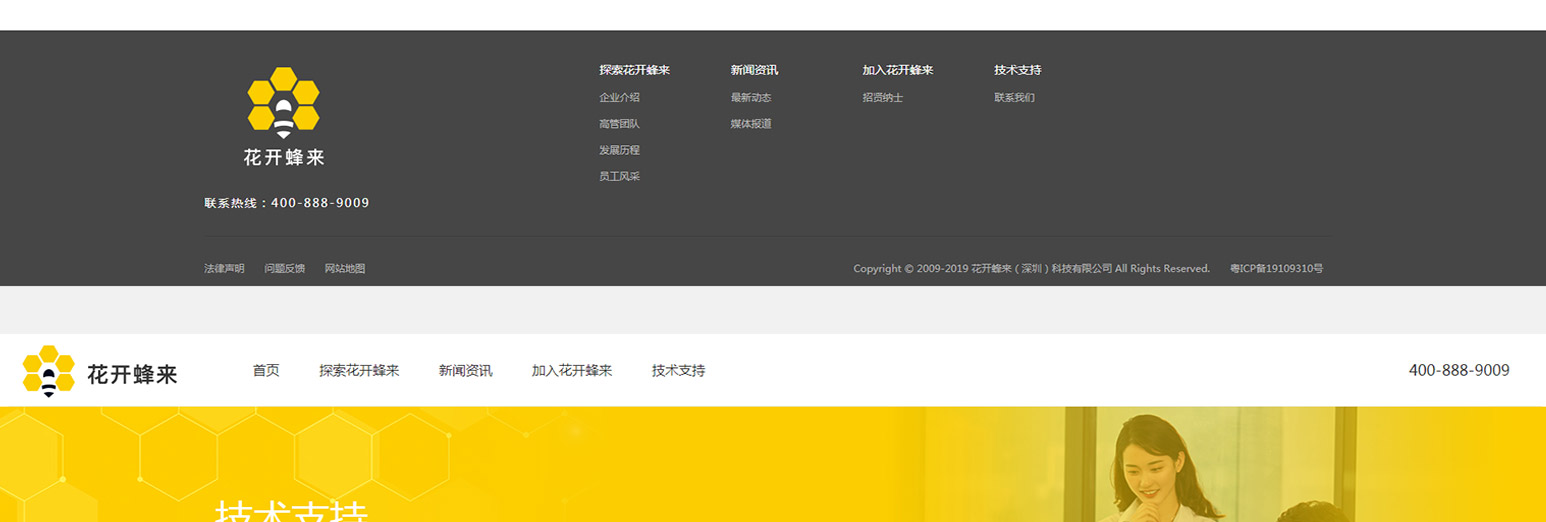
Task: Open 员工风采 footer link
Action: pyautogui.click(x=619, y=176)
